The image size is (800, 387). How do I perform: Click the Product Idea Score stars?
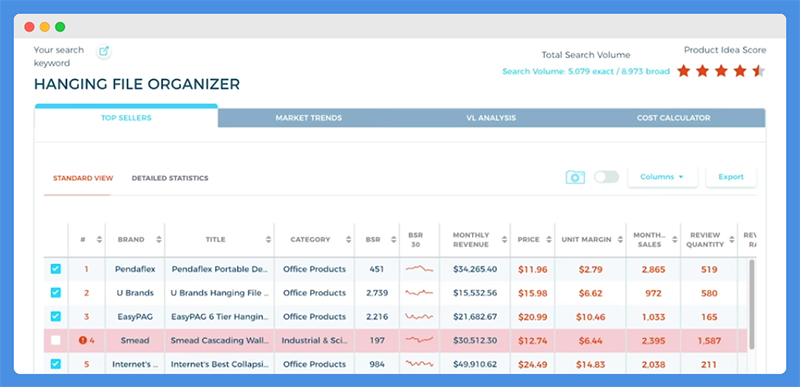click(x=721, y=71)
